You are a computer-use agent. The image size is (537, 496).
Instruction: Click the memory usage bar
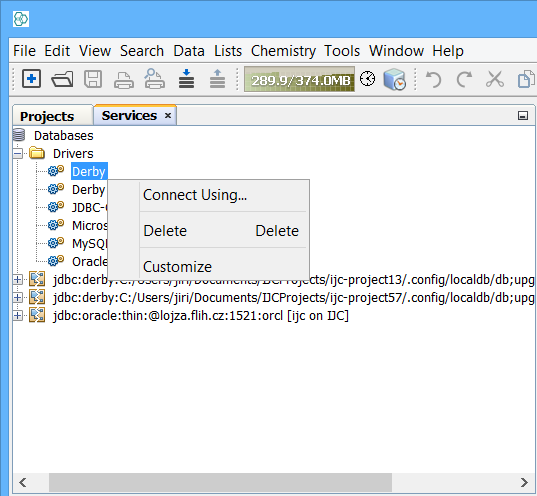click(299, 79)
